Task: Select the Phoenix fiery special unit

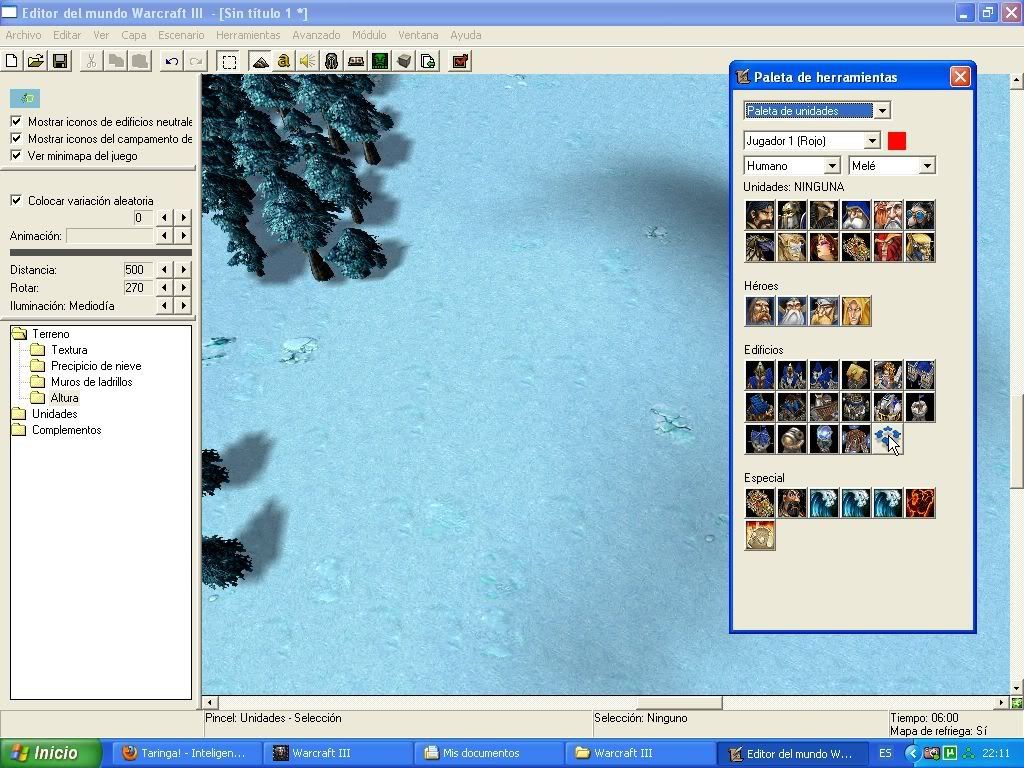Action: click(x=920, y=503)
